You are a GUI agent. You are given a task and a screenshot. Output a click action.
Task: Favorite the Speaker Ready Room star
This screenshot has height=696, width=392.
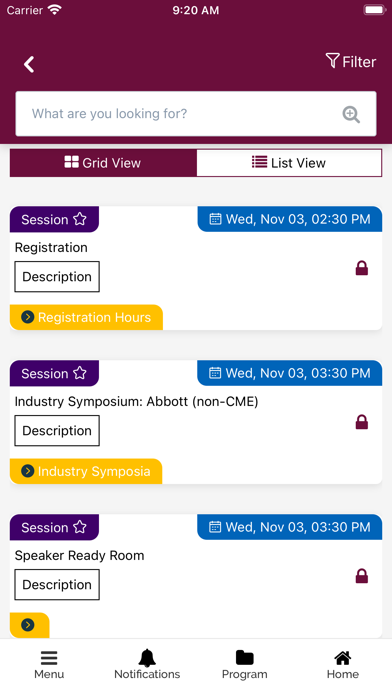80,527
